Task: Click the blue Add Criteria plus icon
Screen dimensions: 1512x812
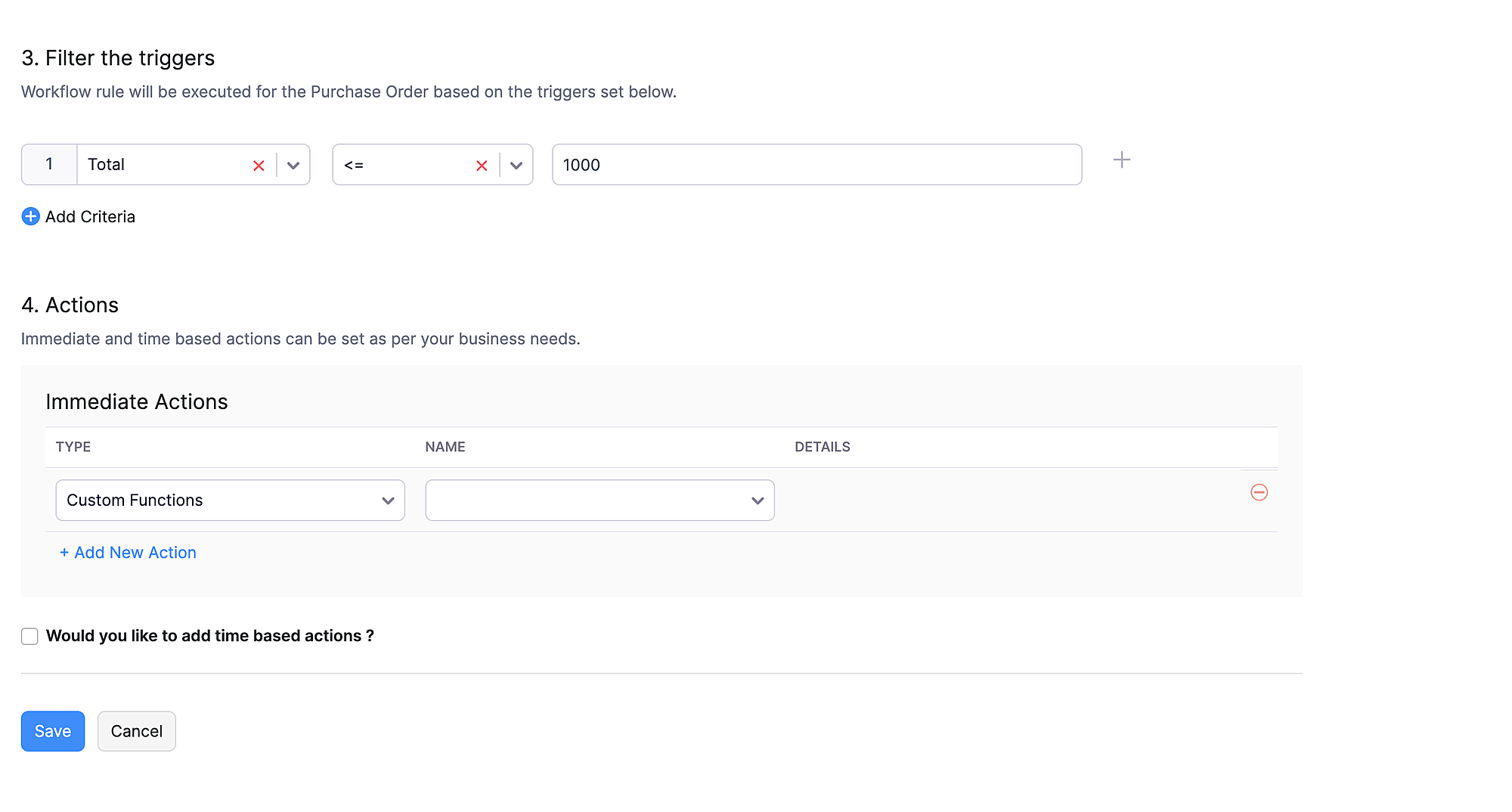Action: pos(30,217)
